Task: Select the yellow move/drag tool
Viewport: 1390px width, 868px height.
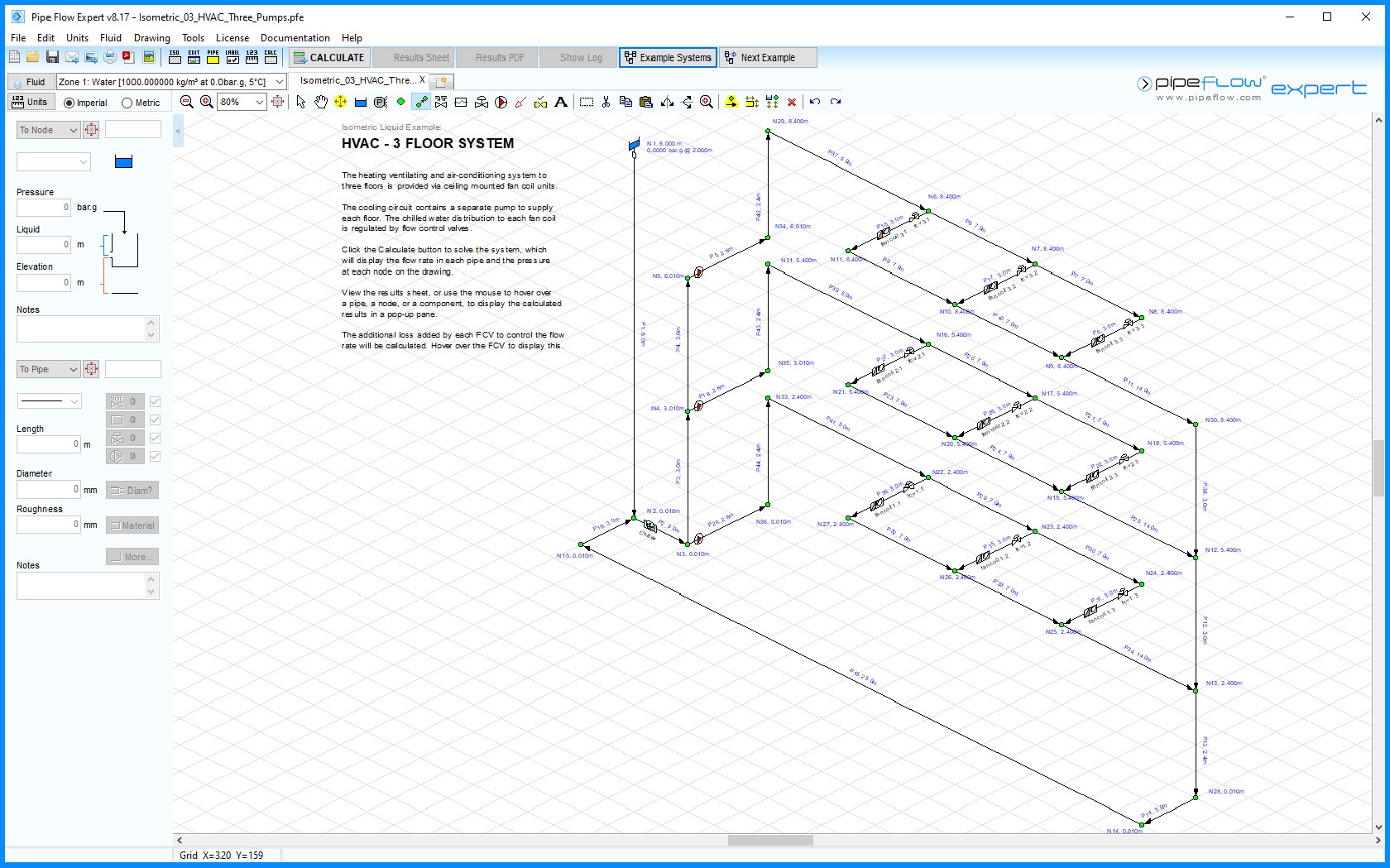Action: pos(340,102)
